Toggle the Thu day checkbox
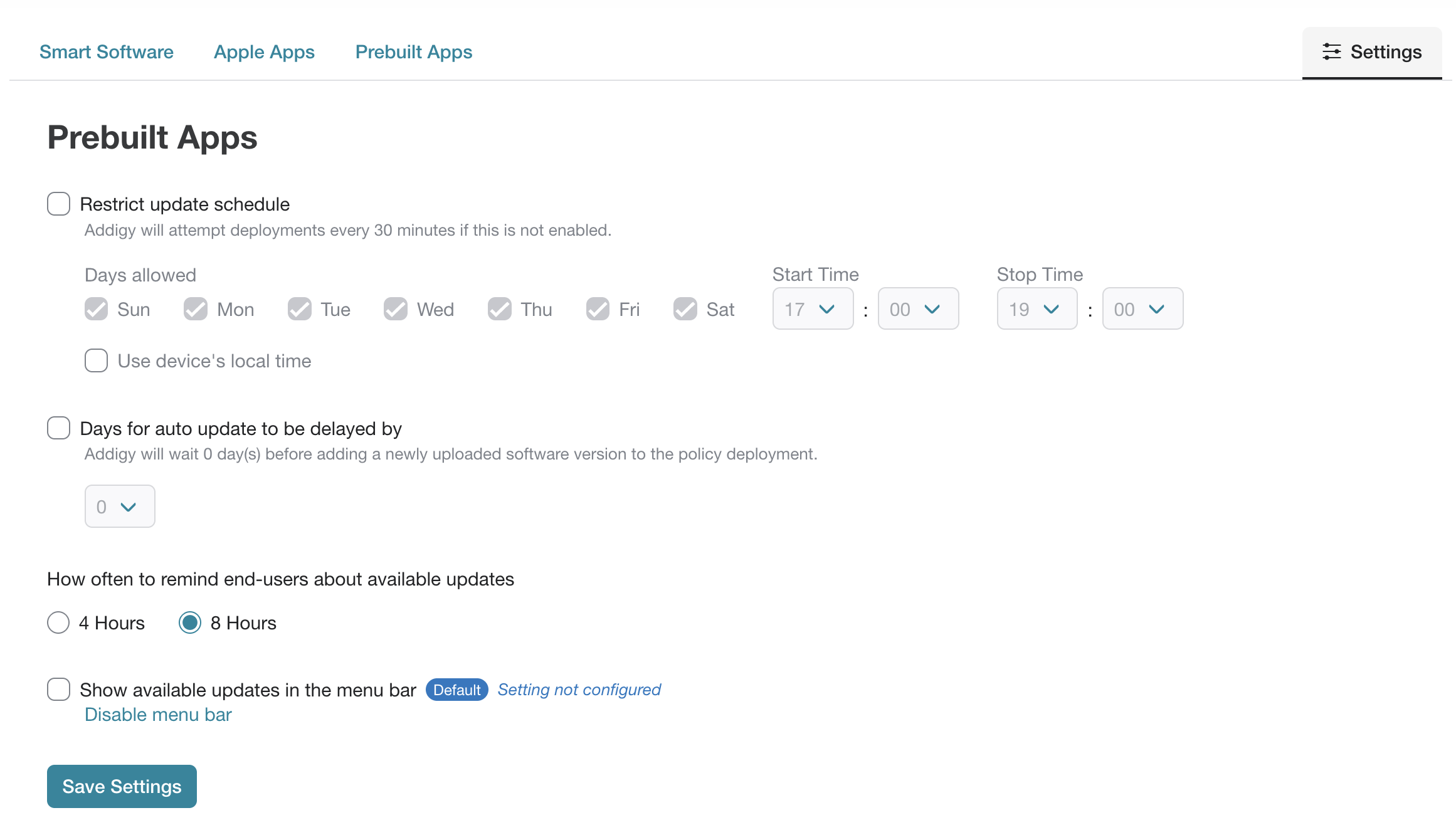 (x=500, y=309)
